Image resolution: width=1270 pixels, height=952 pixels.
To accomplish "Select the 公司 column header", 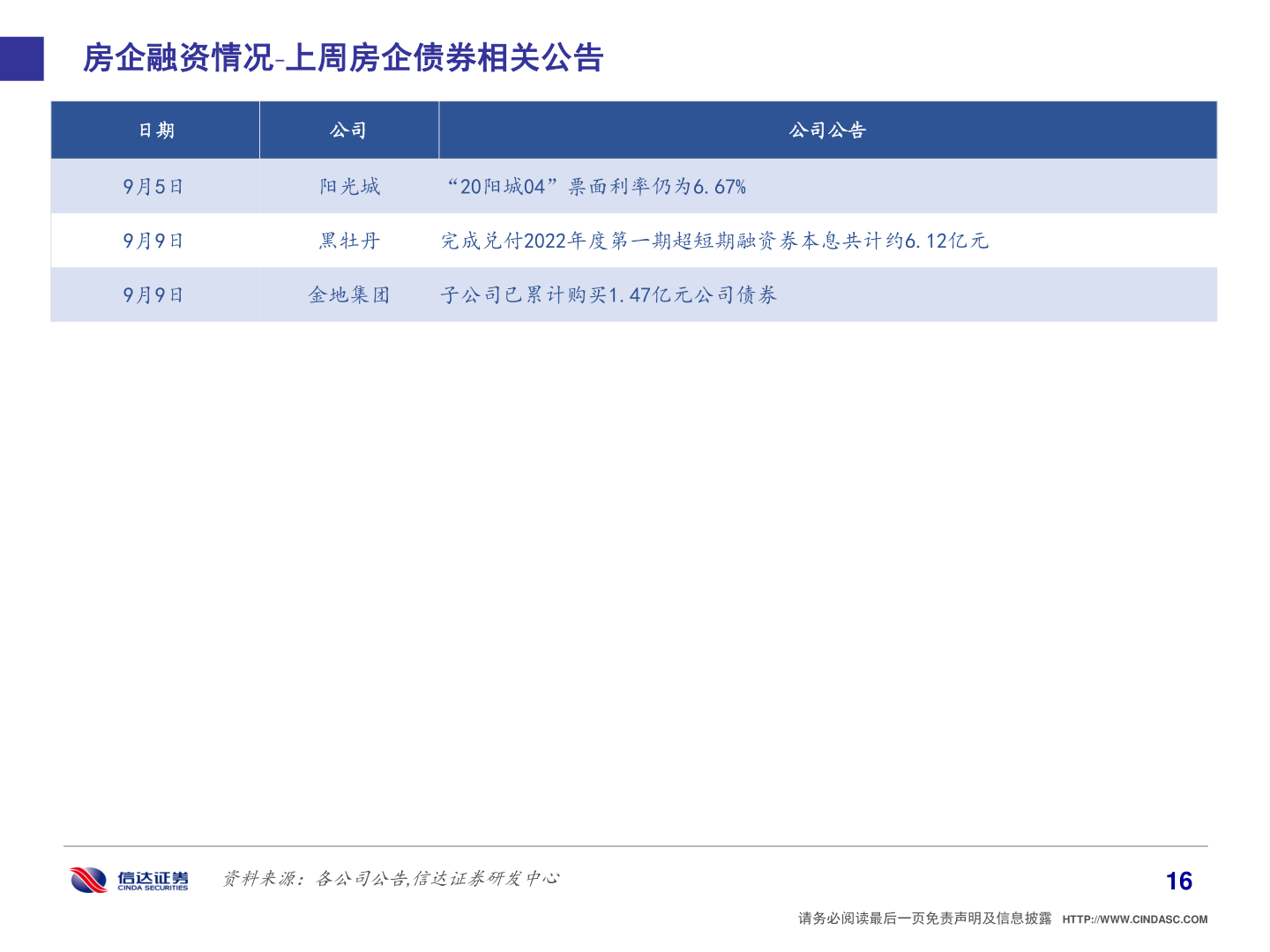I will tap(349, 130).
